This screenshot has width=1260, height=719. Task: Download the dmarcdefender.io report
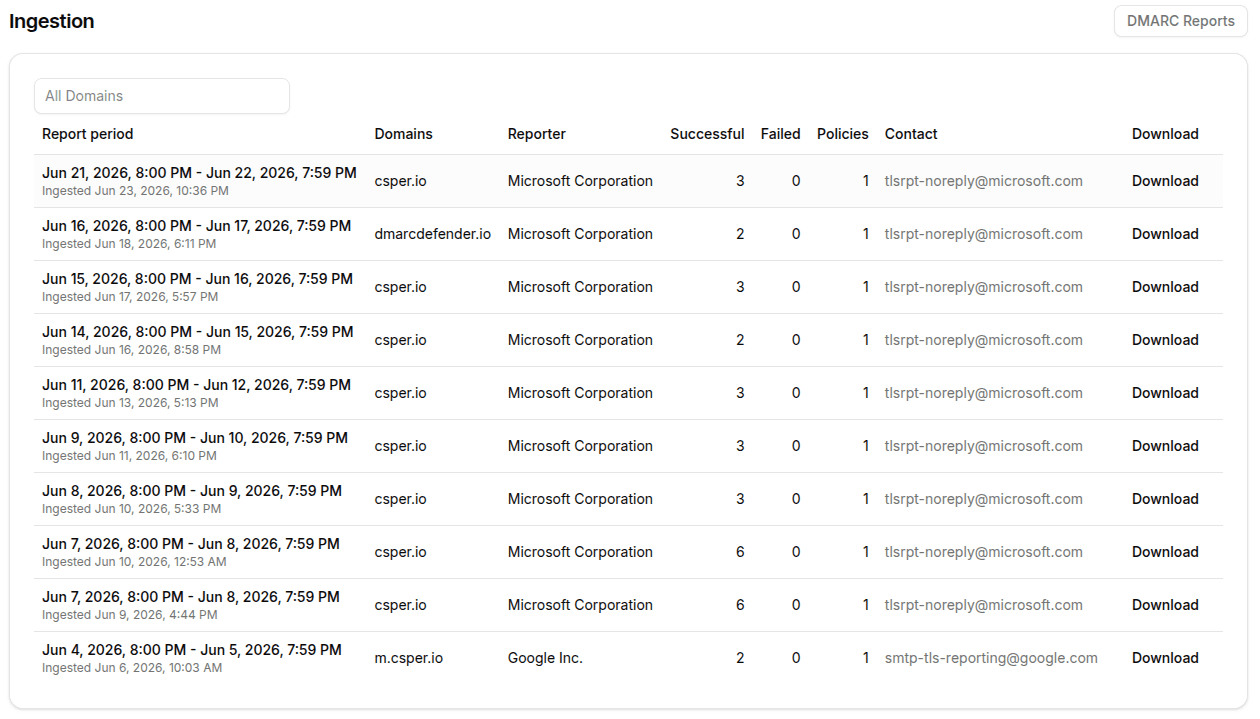[x=1165, y=234]
